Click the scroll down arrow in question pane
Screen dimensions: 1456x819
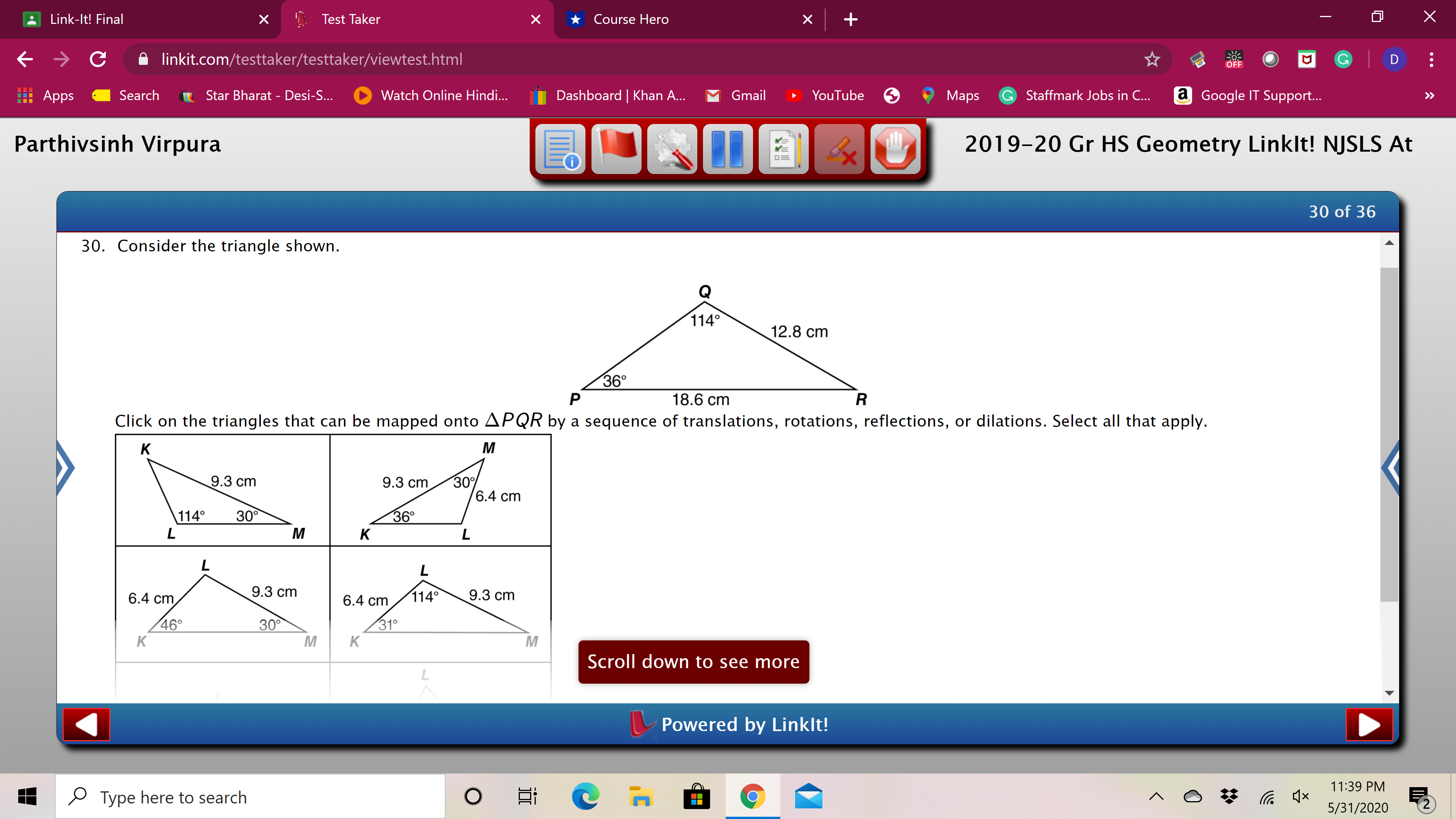pyautogui.click(x=1389, y=693)
